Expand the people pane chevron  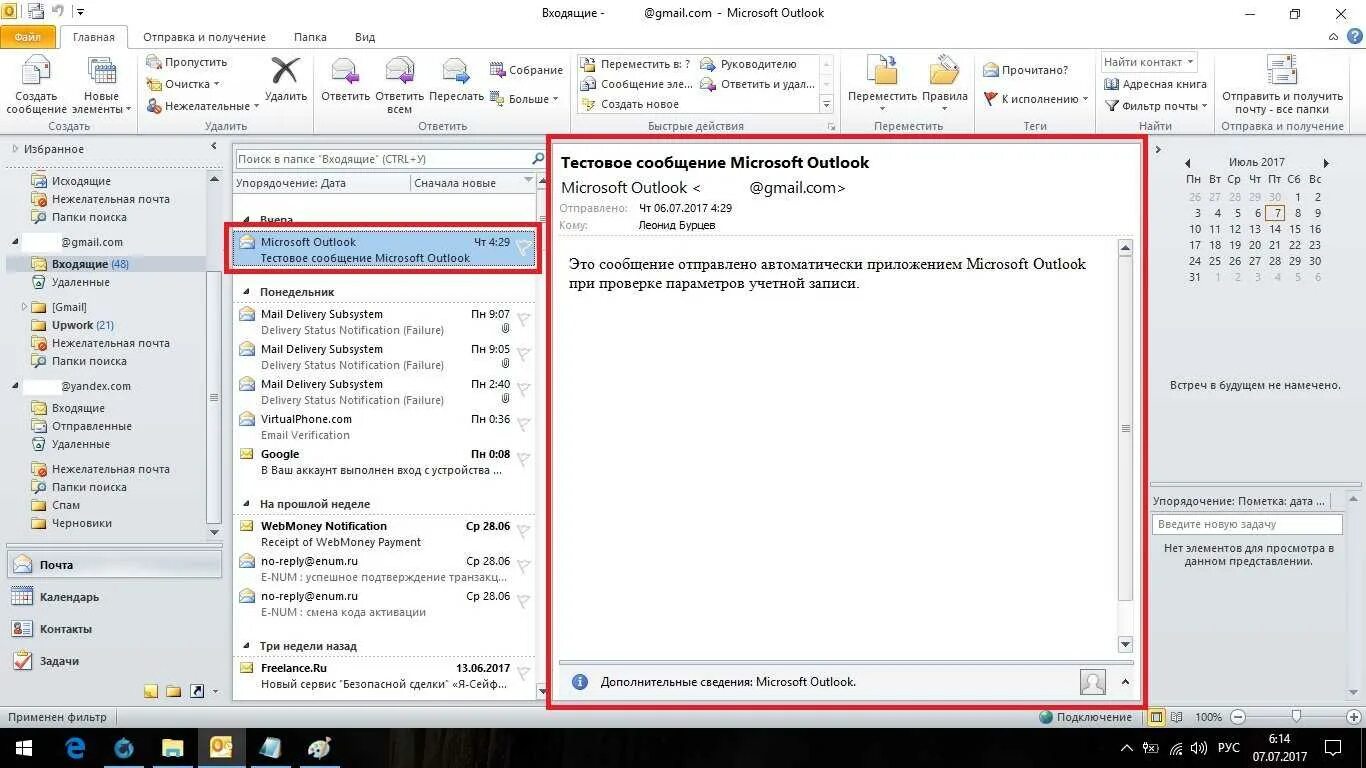click(x=1125, y=682)
